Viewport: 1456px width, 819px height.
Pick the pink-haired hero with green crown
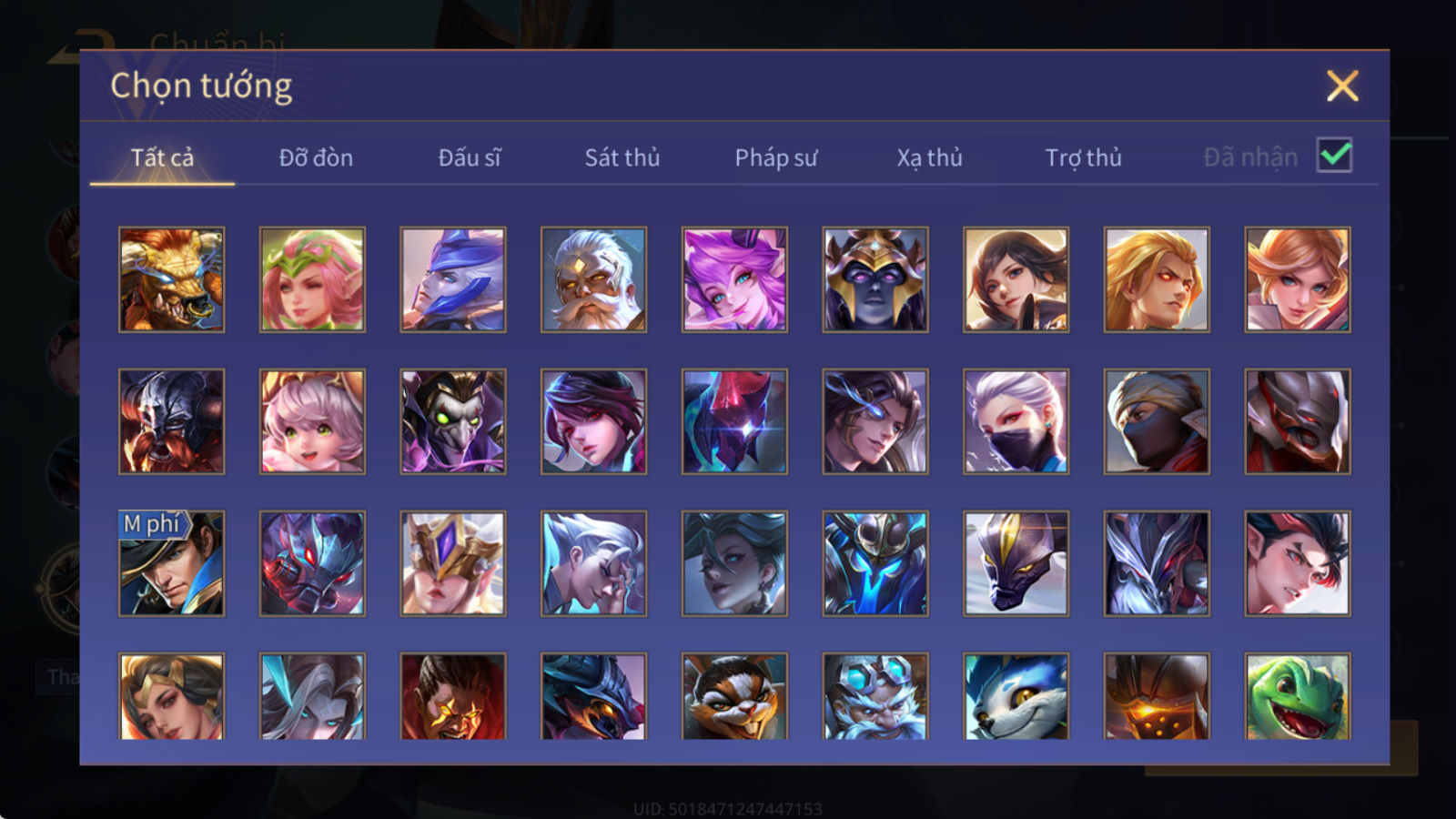click(312, 279)
